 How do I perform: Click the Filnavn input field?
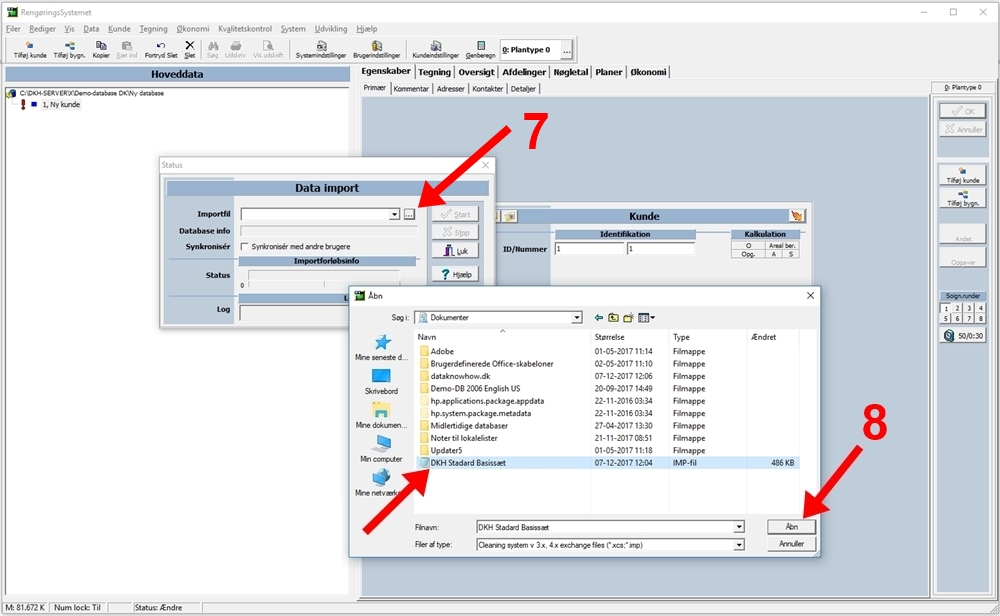tap(605, 527)
